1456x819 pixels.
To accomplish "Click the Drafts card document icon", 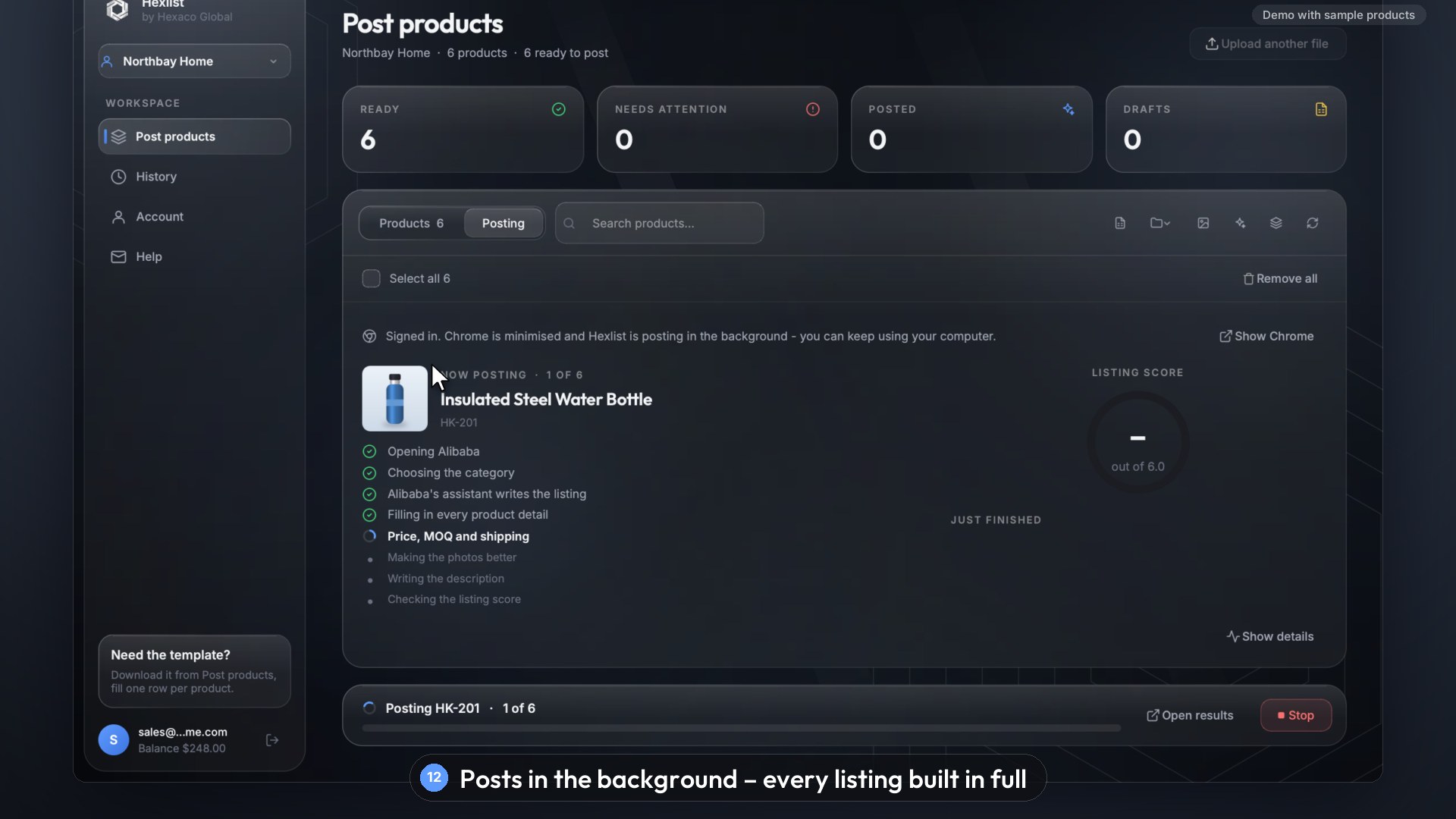I will (x=1321, y=109).
